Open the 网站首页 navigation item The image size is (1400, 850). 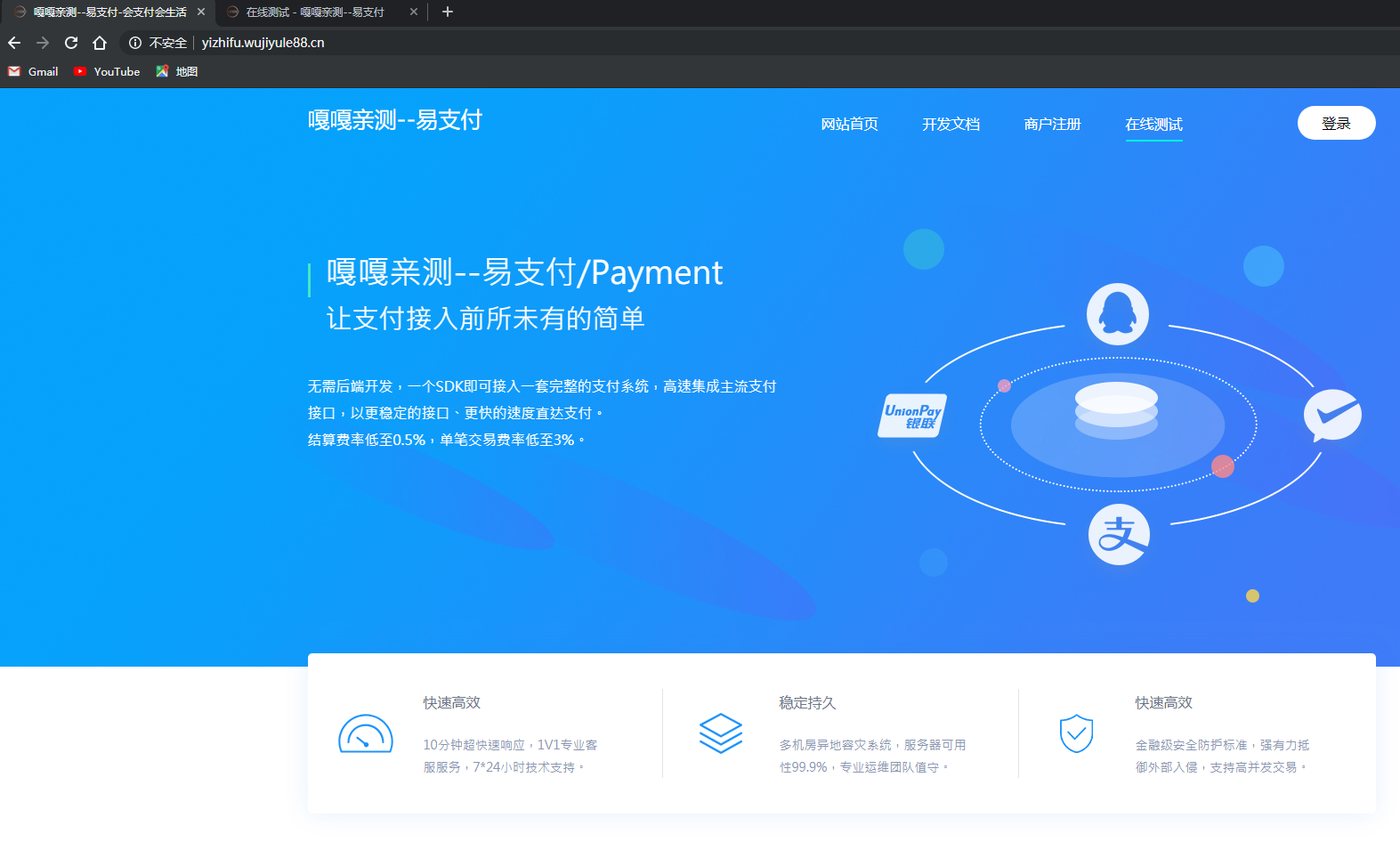tap(849, 125)
